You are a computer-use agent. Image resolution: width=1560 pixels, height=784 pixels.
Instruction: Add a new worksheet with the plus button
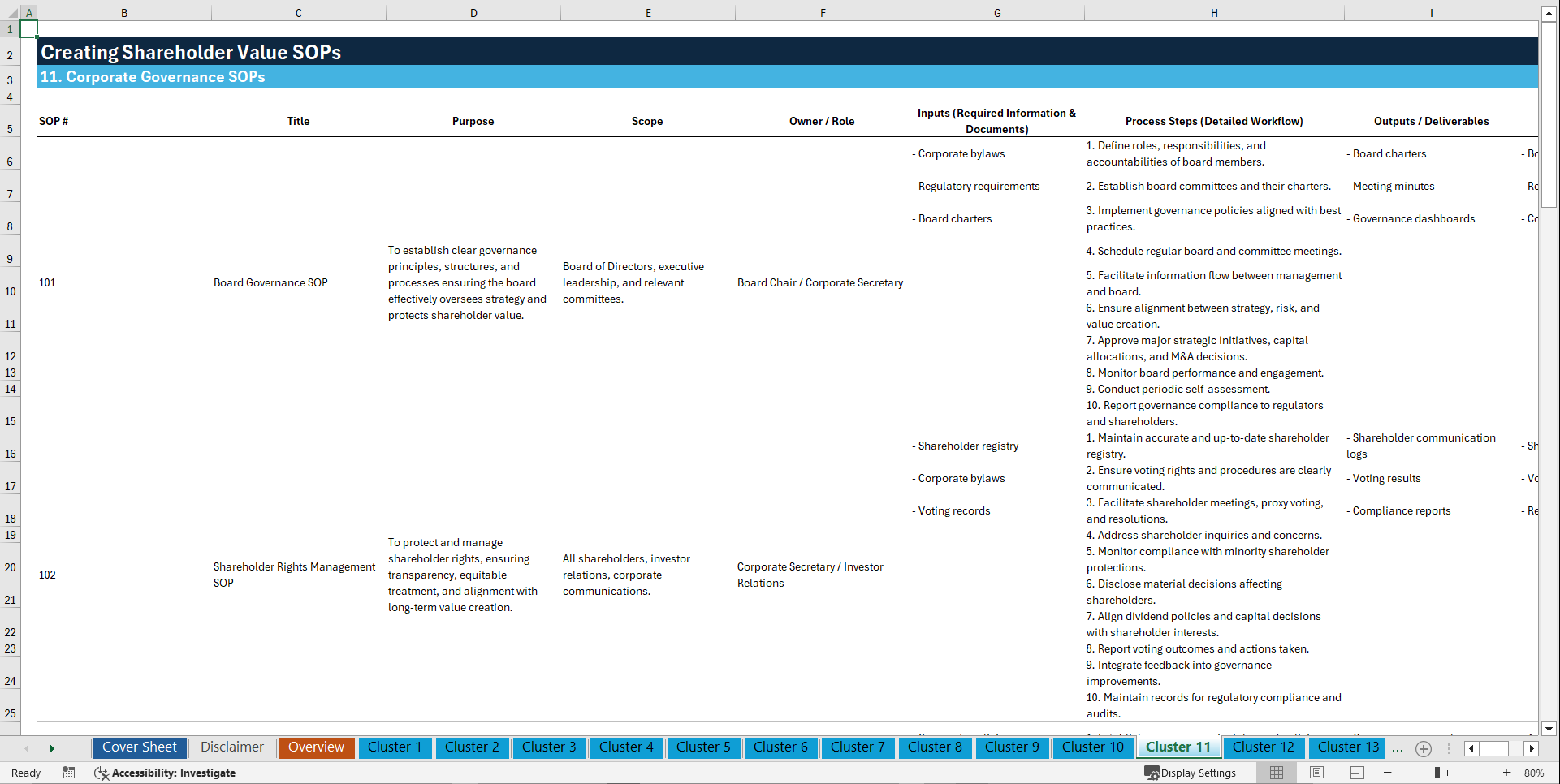pos(1423,748)
